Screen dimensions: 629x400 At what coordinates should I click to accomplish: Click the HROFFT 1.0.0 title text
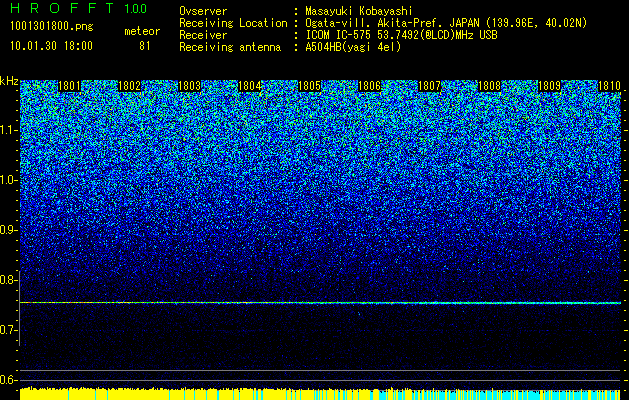tap(78, 8)
